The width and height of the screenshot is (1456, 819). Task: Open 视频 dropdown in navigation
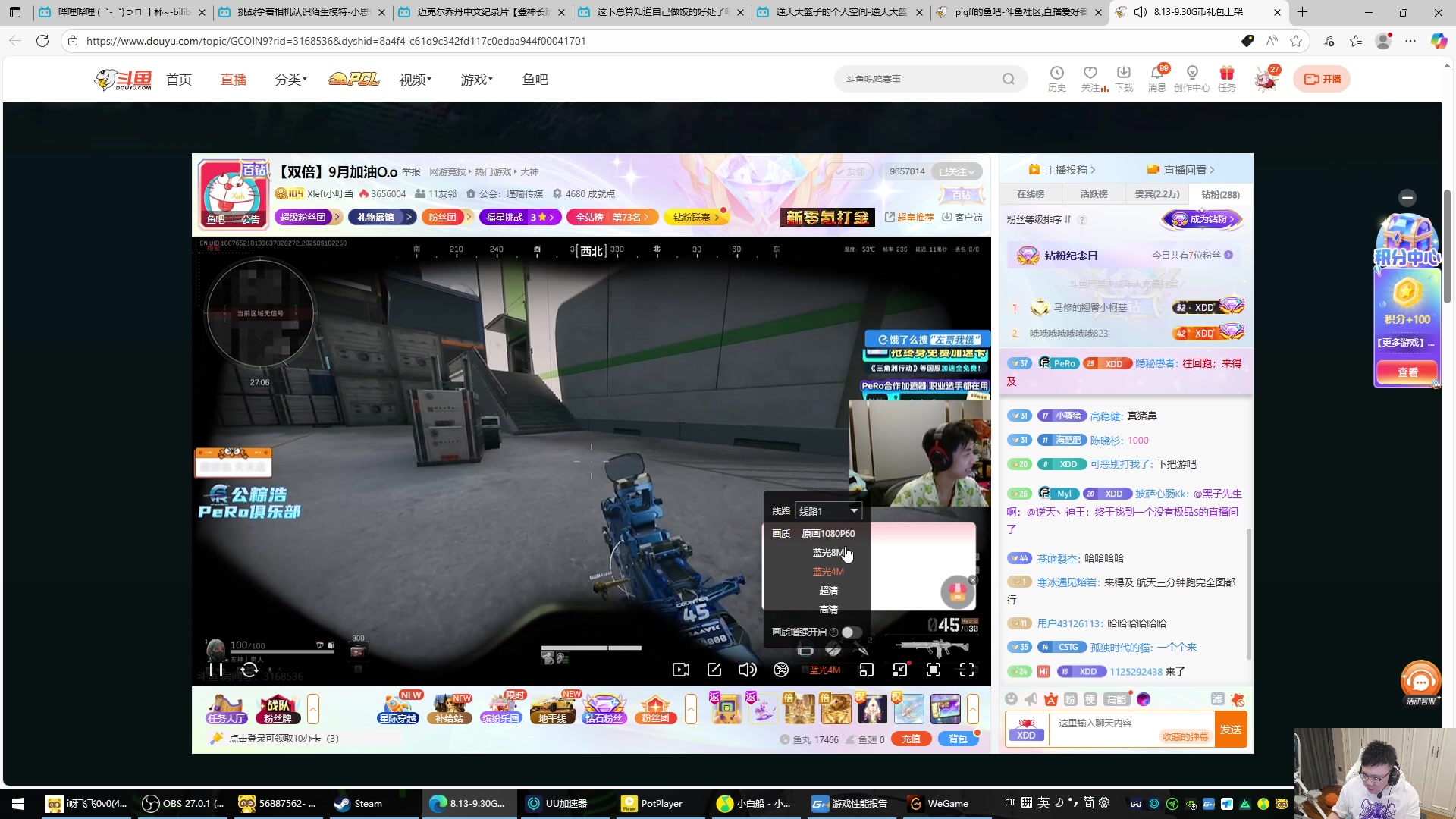[x=416, y=80]
